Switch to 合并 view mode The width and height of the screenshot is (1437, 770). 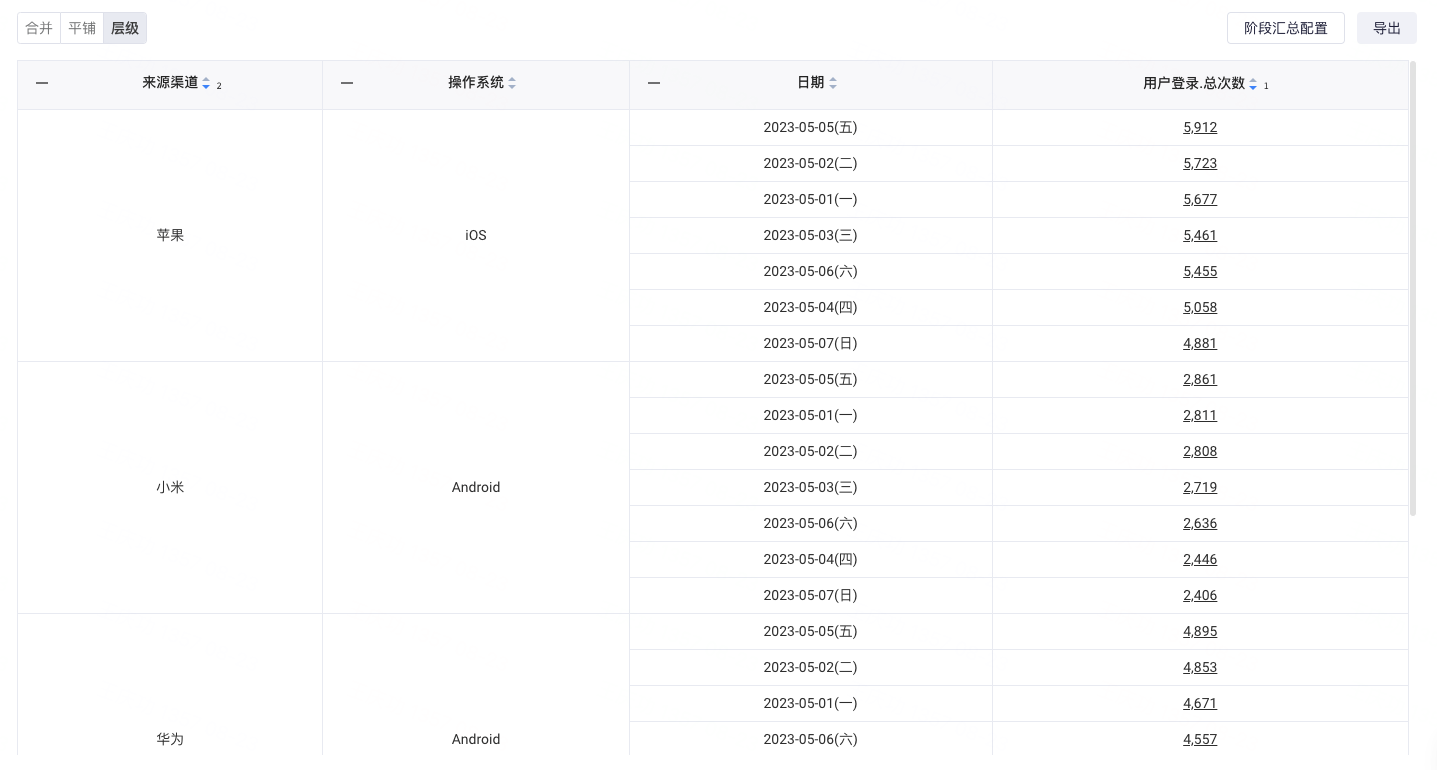39,28
